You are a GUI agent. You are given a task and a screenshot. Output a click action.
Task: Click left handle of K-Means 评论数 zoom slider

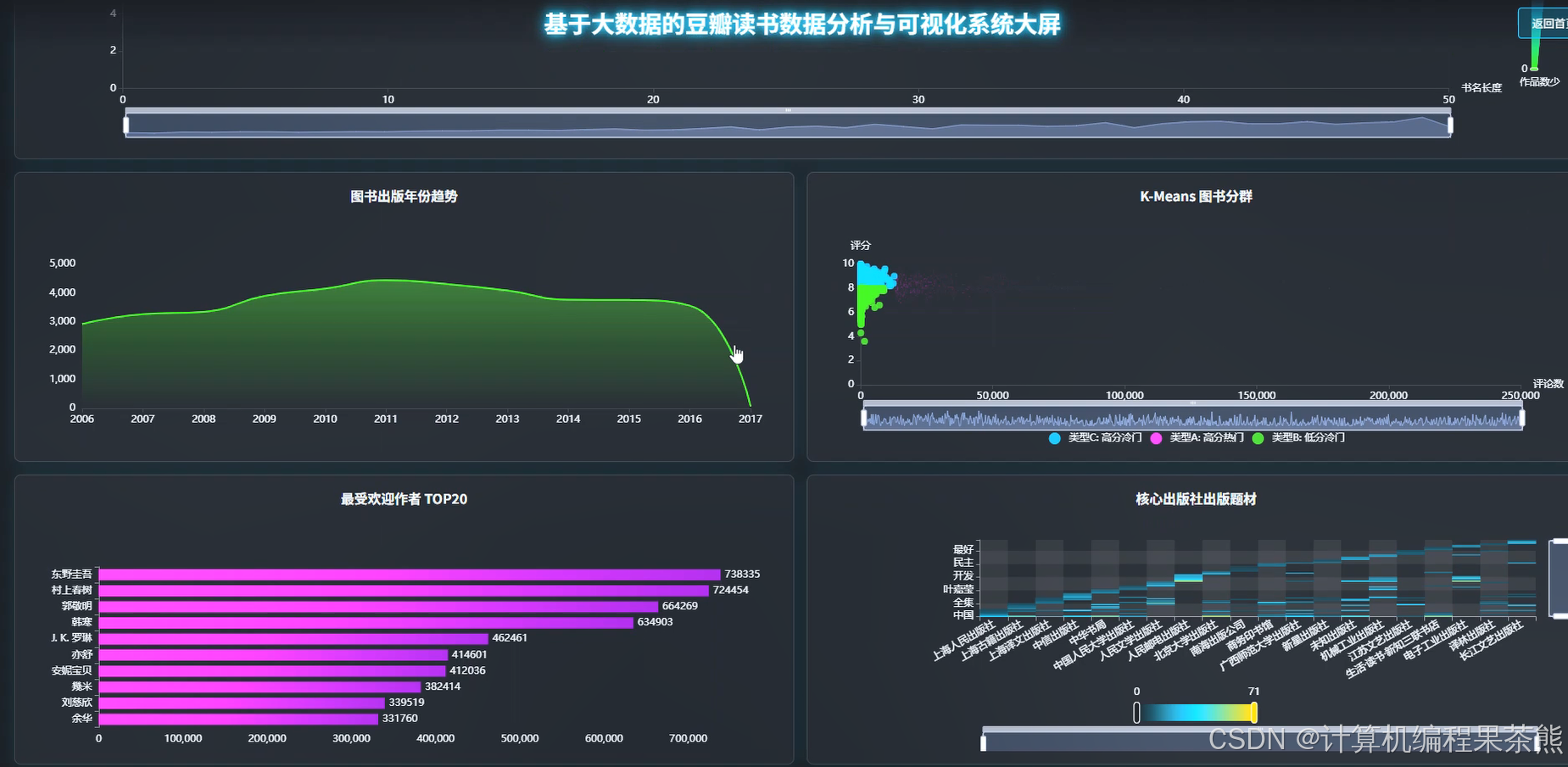coord(864,417)
